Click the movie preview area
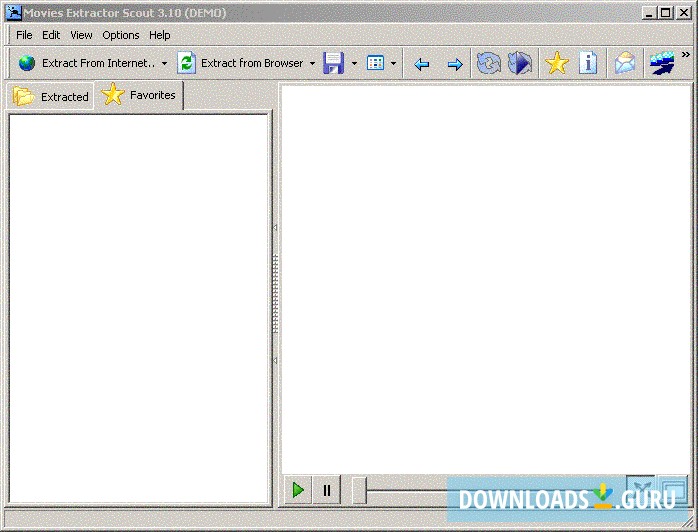 486,280
